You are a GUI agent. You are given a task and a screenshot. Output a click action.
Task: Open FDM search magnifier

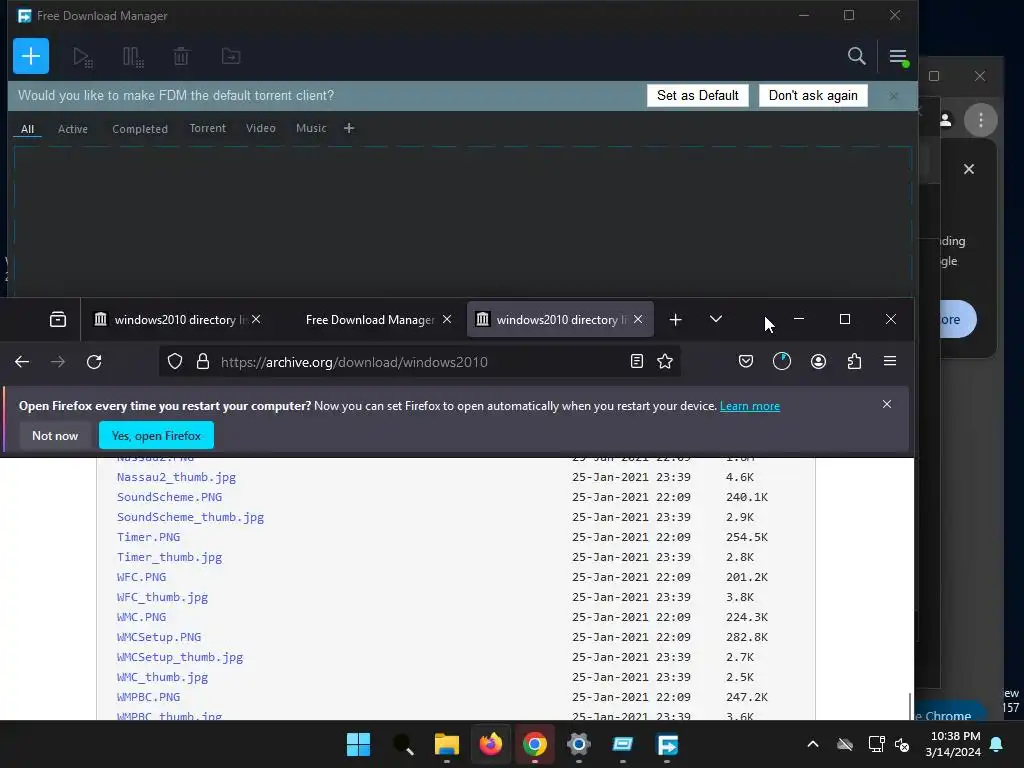(856, 56)
